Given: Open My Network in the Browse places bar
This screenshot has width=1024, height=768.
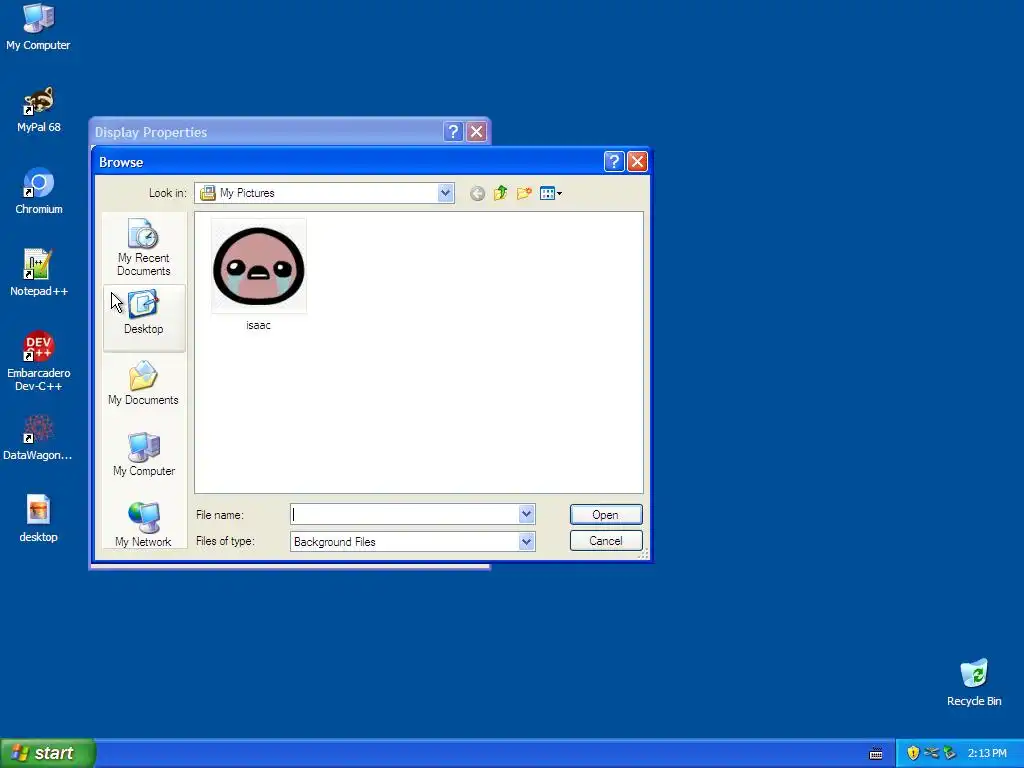Looking at the screenshot, I should click(144, 524).
